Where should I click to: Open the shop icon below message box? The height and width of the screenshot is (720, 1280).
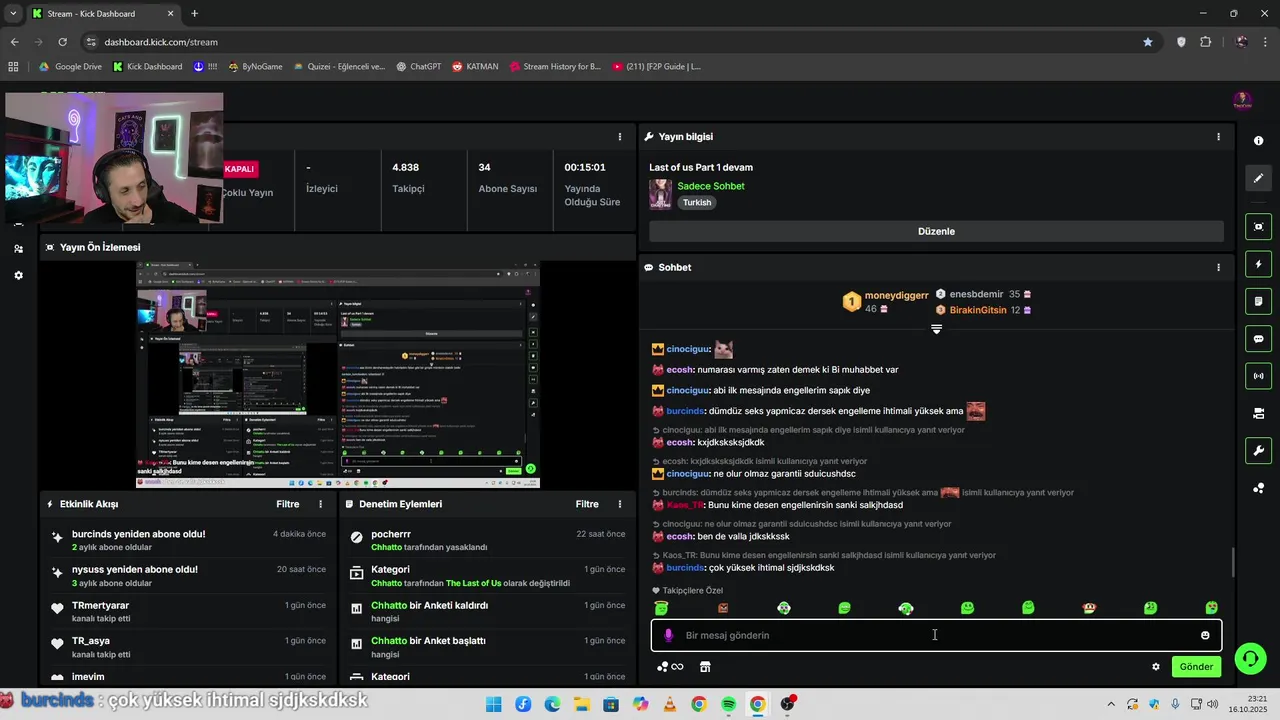click(704, 667)
